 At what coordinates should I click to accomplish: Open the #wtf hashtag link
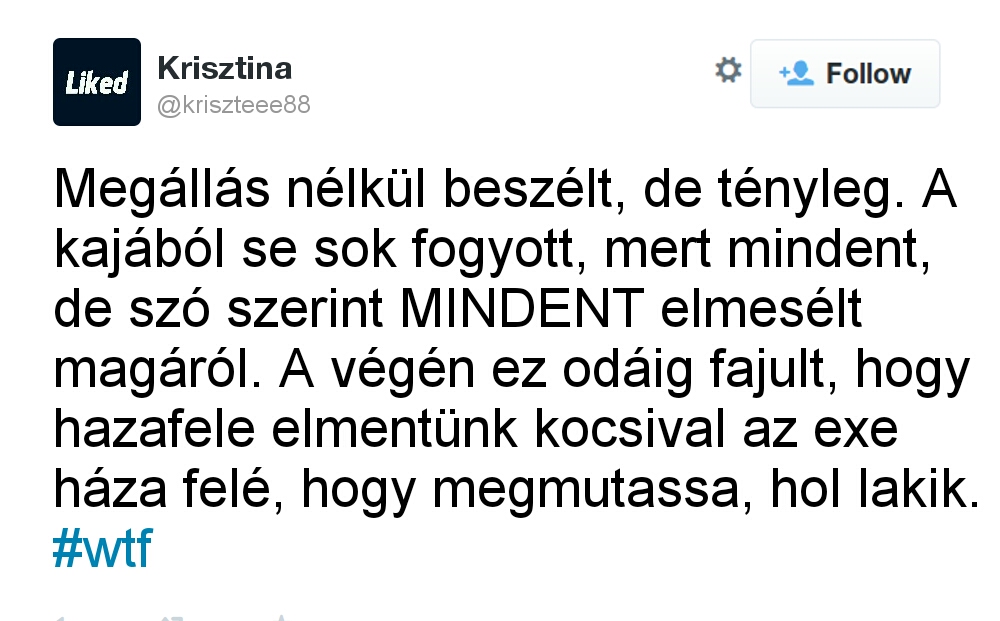coord(102,548)
